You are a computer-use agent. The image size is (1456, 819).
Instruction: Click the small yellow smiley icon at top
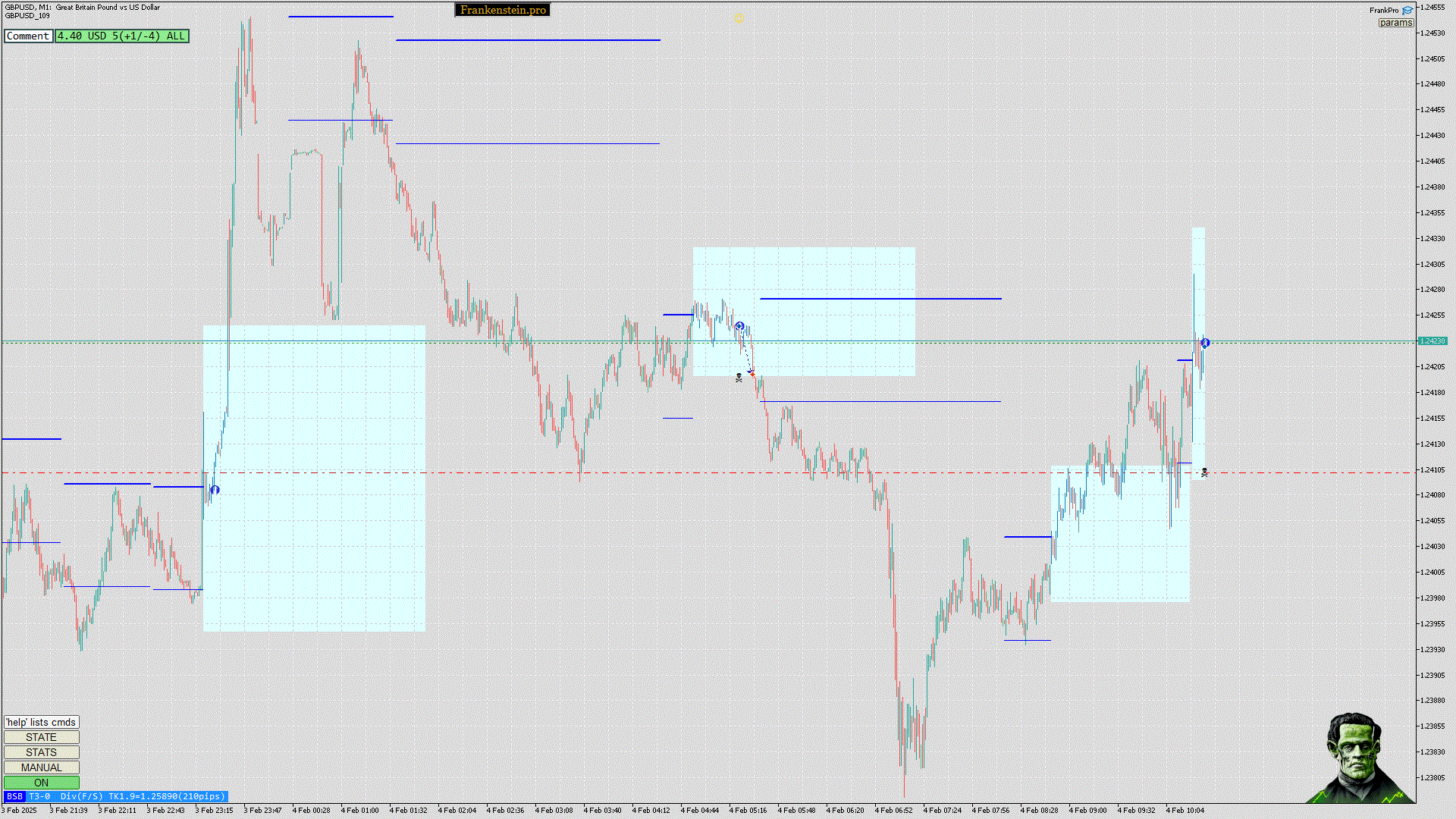click(x=739, y=17)
